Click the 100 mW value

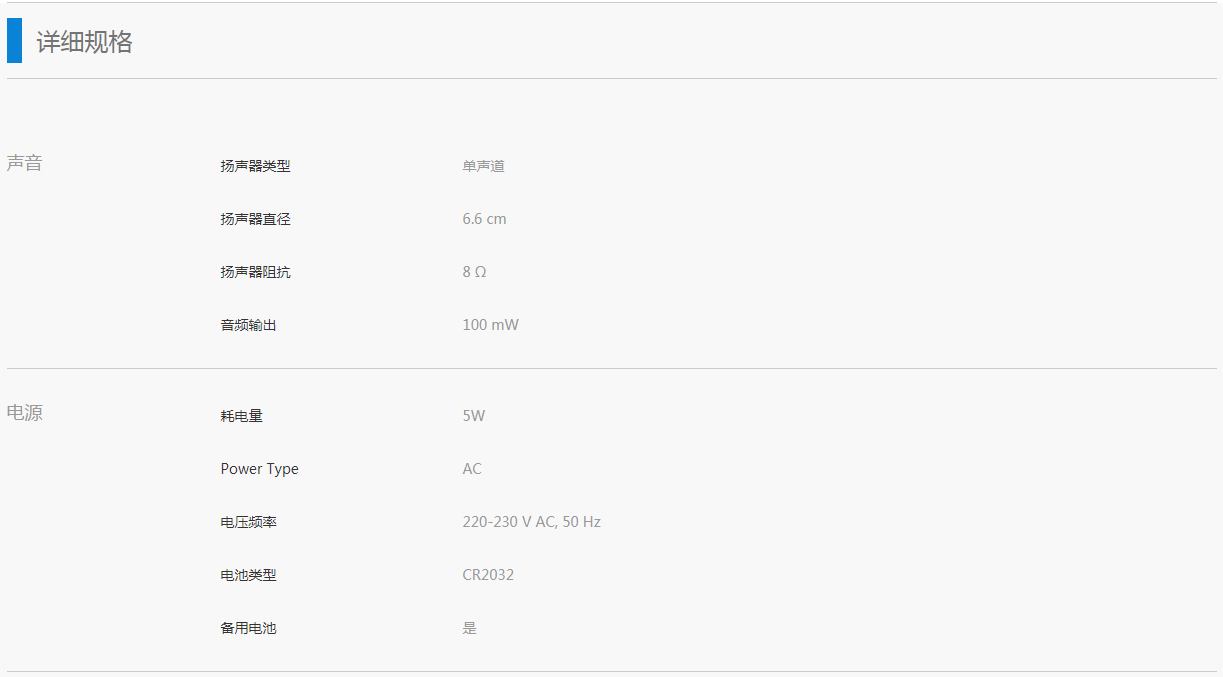pyautogui.click(x=491, y=325)
